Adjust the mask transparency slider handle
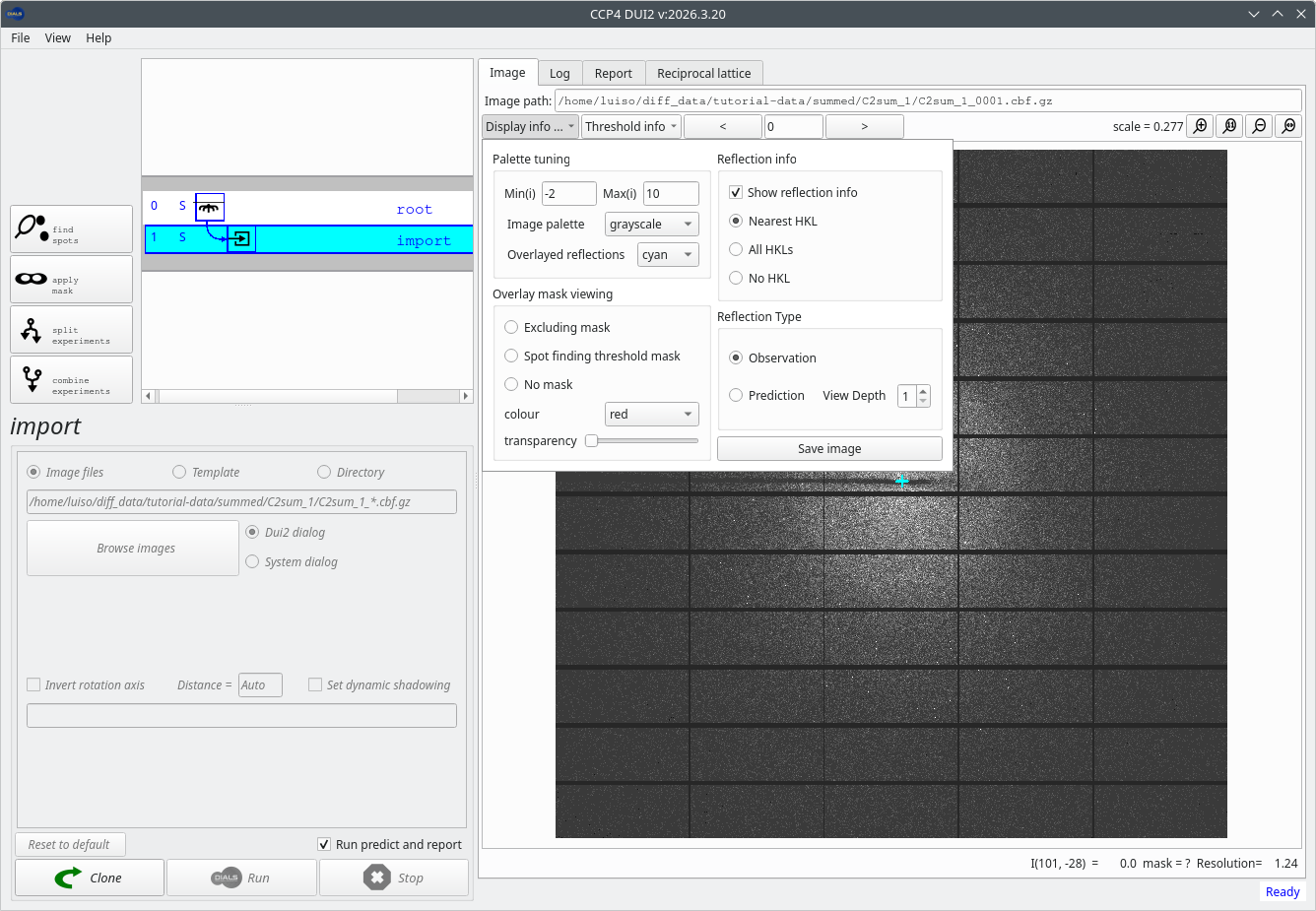Image resolution: width=1316 pixels, height=911 pixels. point(592,440)
